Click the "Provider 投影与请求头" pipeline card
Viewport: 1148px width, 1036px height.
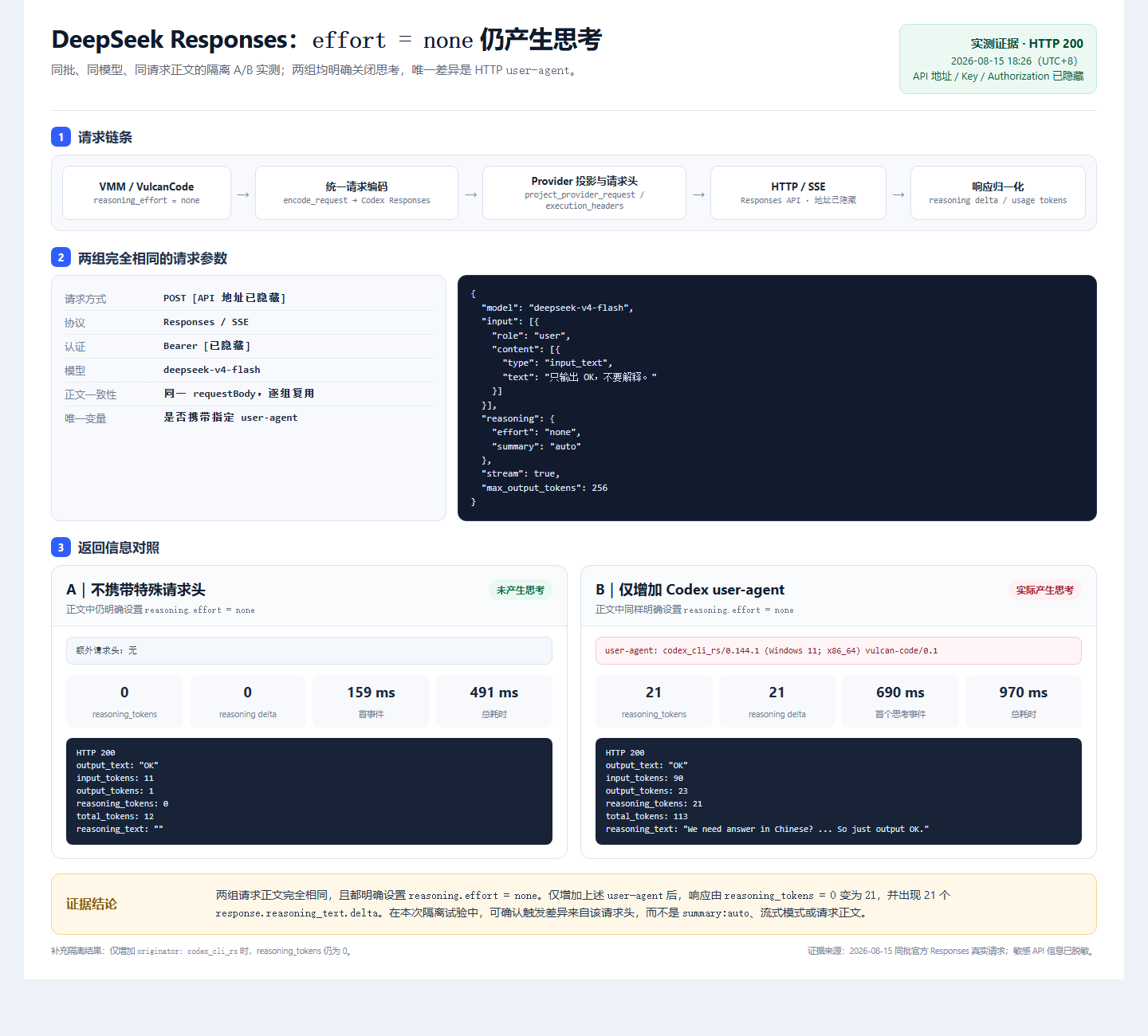pos(584,193)
